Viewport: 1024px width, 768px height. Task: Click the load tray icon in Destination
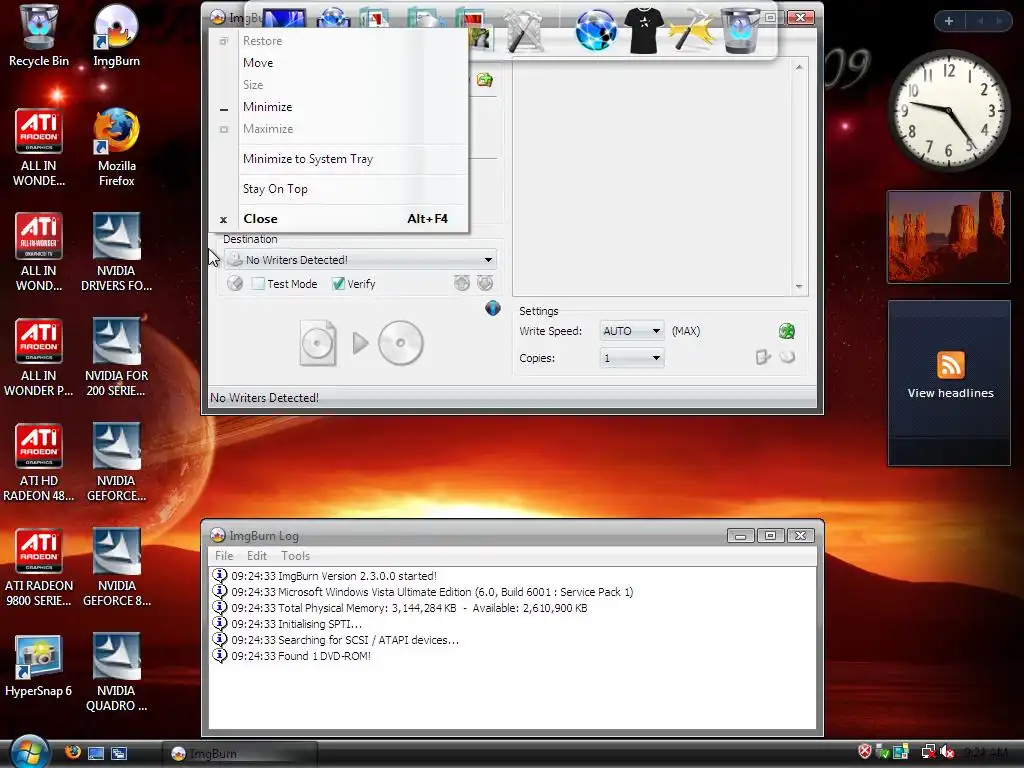tap(485, 283)
